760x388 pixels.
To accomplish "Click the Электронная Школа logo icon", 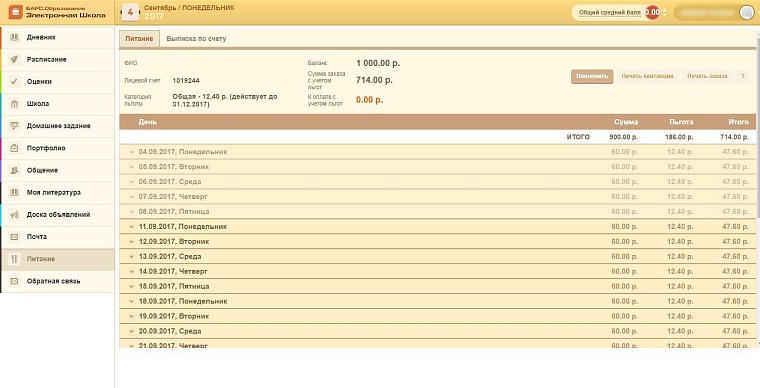I will 16,12.
